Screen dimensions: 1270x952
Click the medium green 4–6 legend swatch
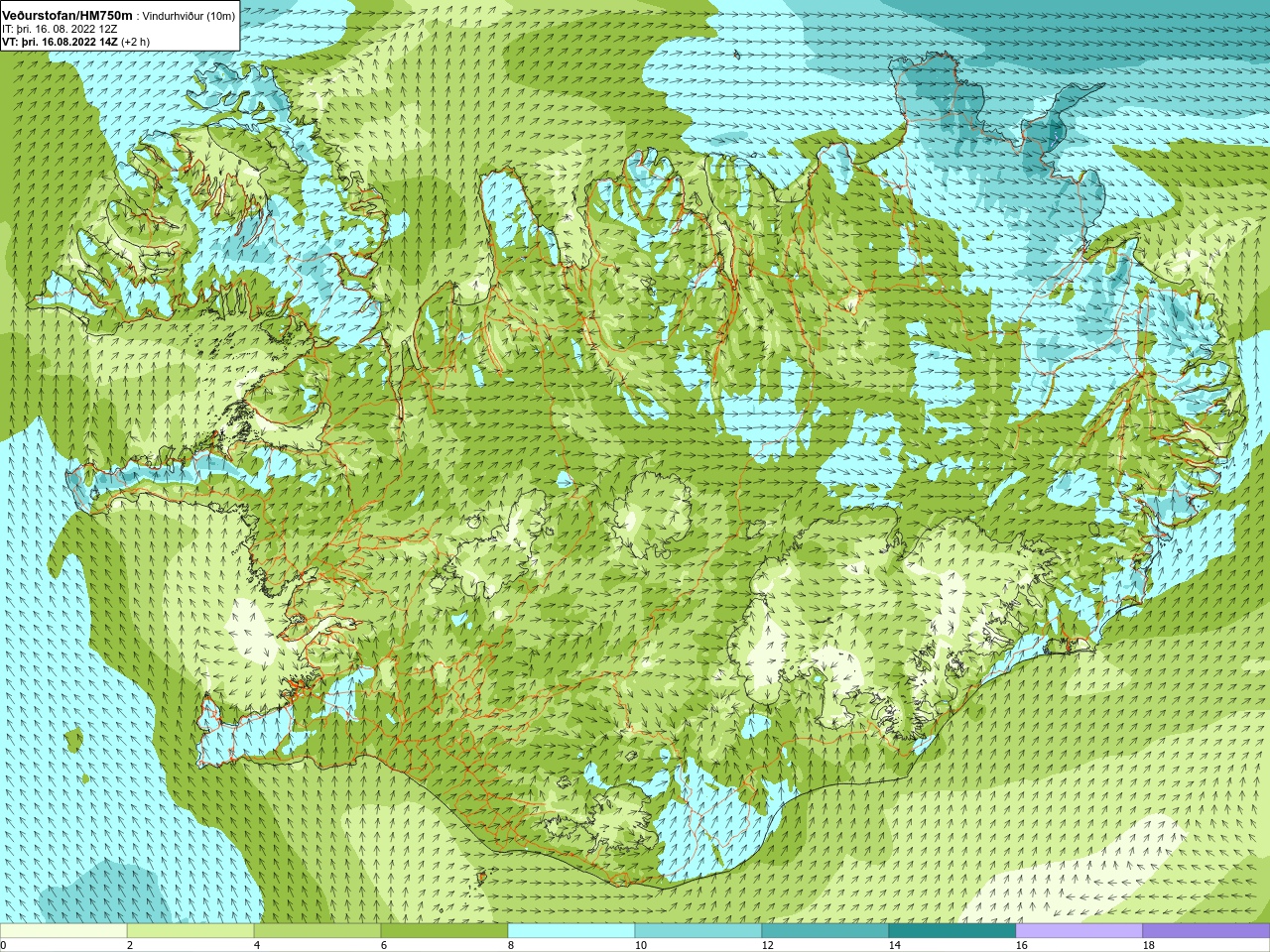[317, 931]
